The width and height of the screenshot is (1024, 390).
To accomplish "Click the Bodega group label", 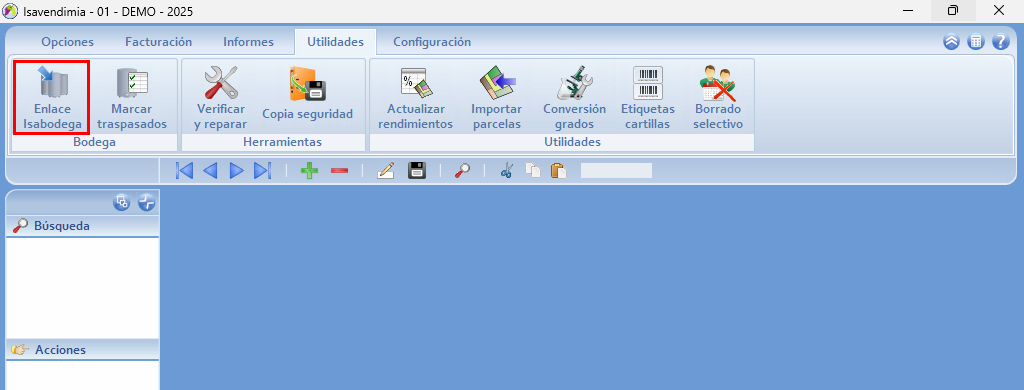I will (x=94, y=142).
